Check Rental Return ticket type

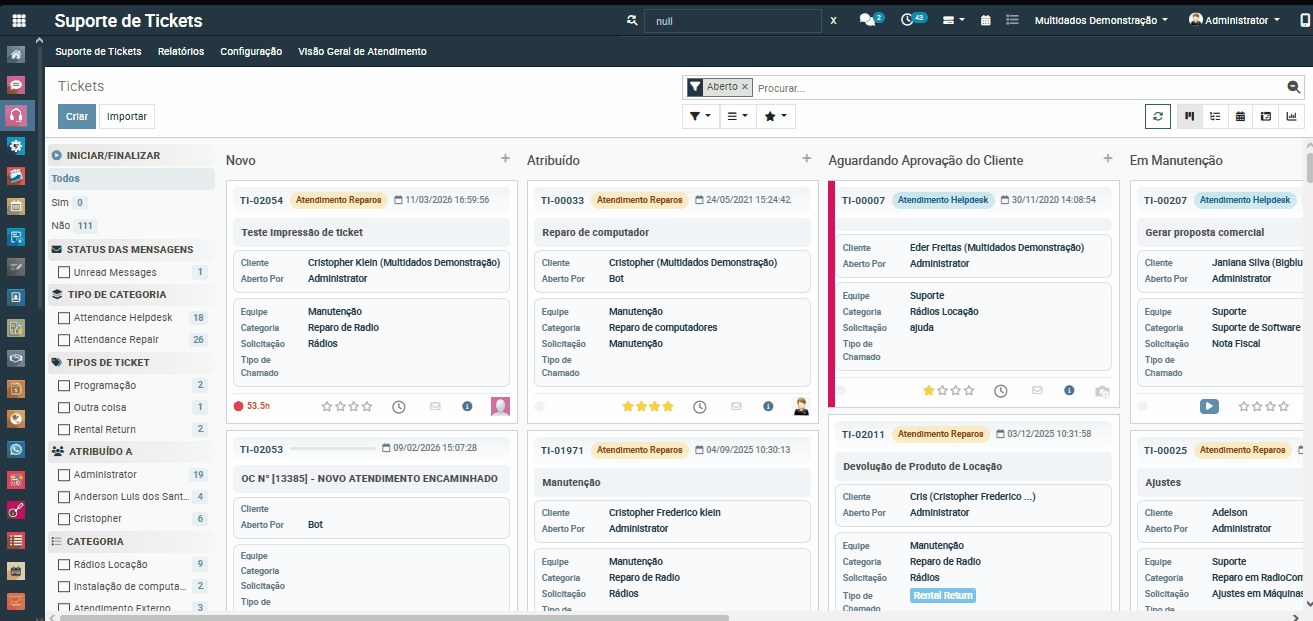click(x=64, y=429)
